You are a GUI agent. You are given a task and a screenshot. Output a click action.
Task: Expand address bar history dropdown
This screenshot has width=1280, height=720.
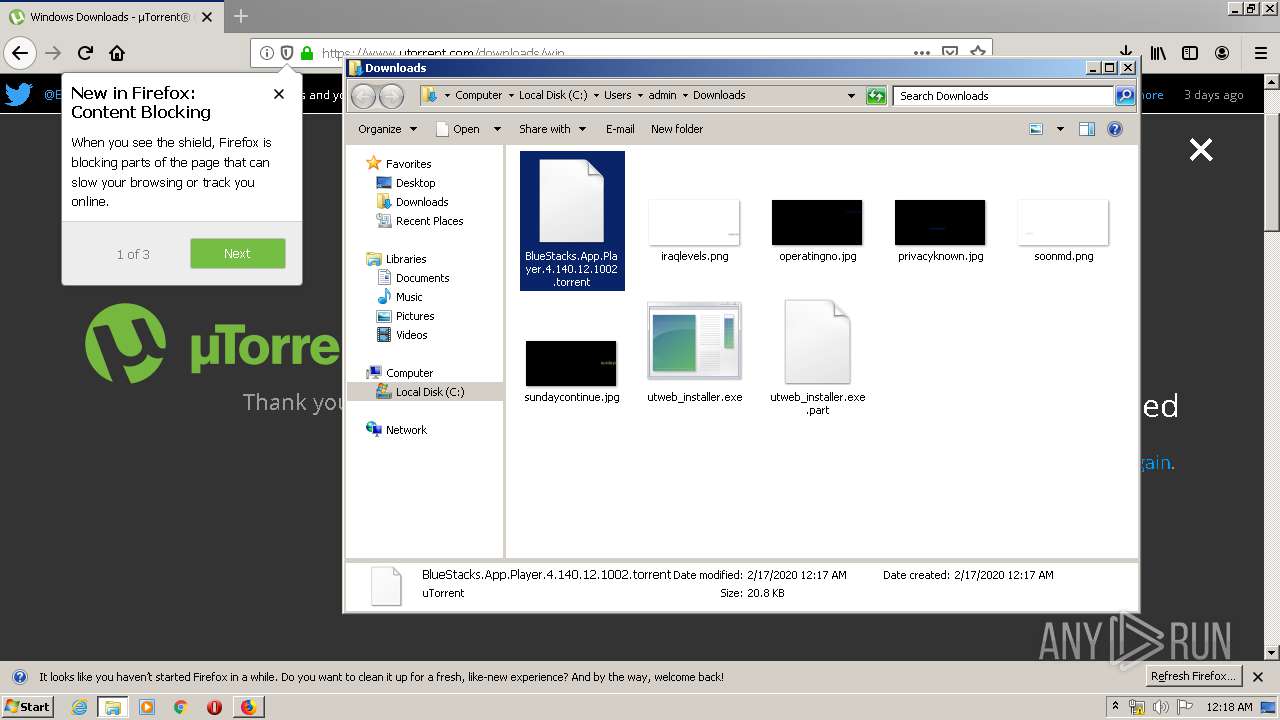(x=852, y=96)
